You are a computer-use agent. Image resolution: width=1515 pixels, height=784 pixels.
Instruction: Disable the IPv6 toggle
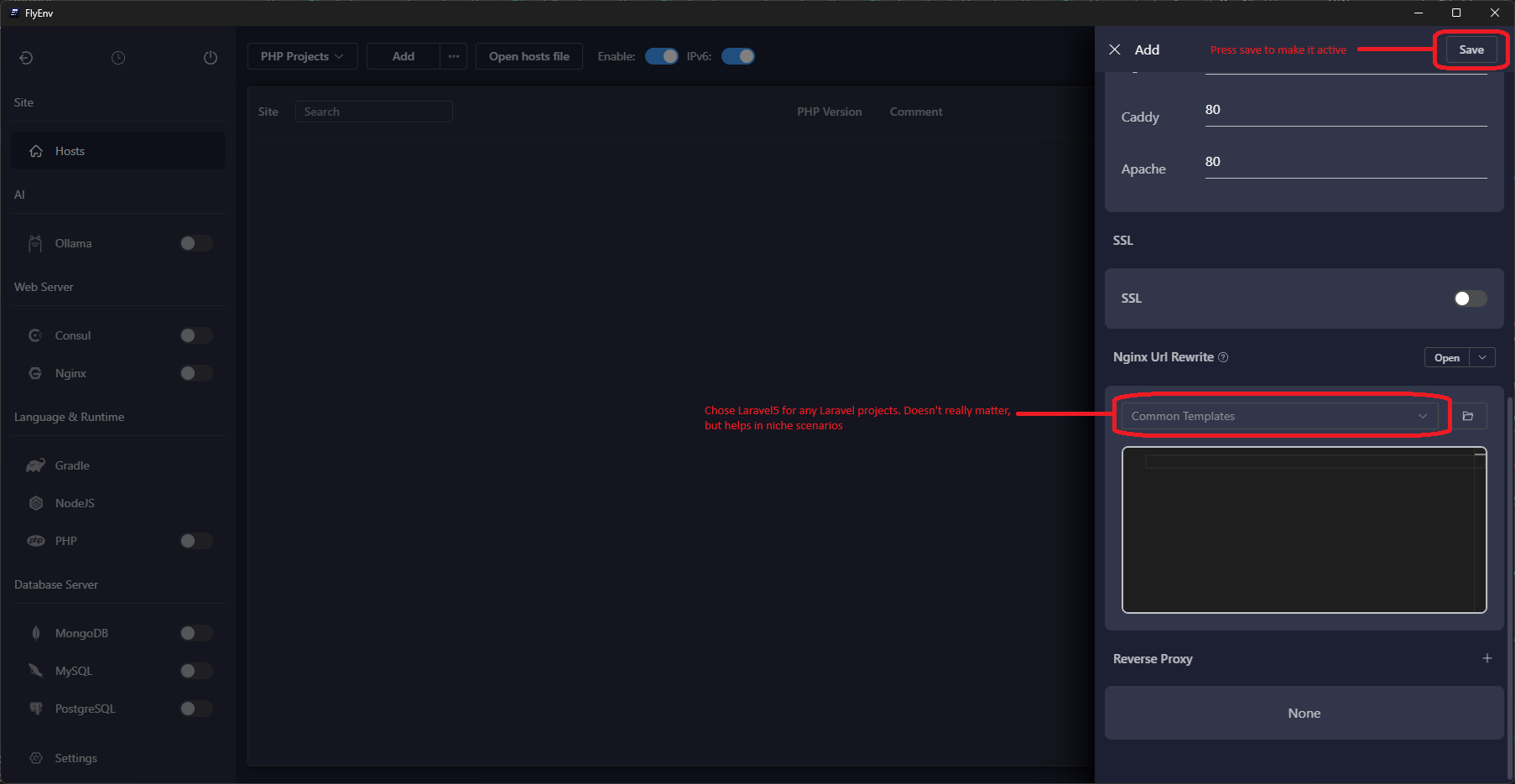[x=738, y=56]
